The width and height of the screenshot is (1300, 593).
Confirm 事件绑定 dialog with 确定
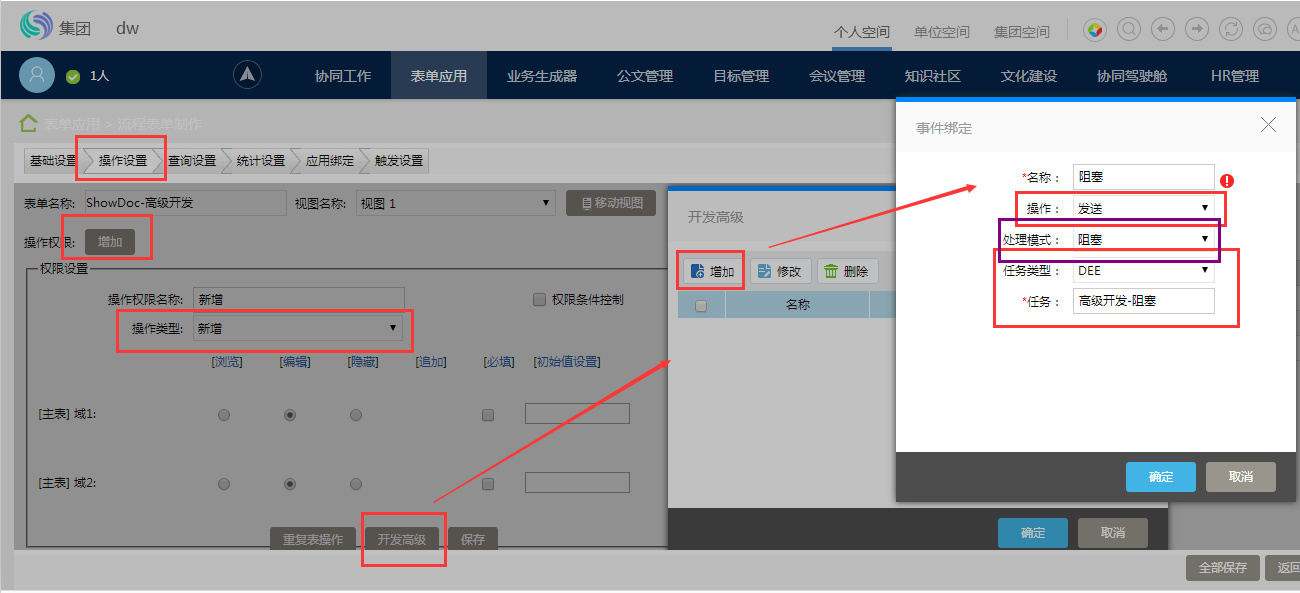1160,477
